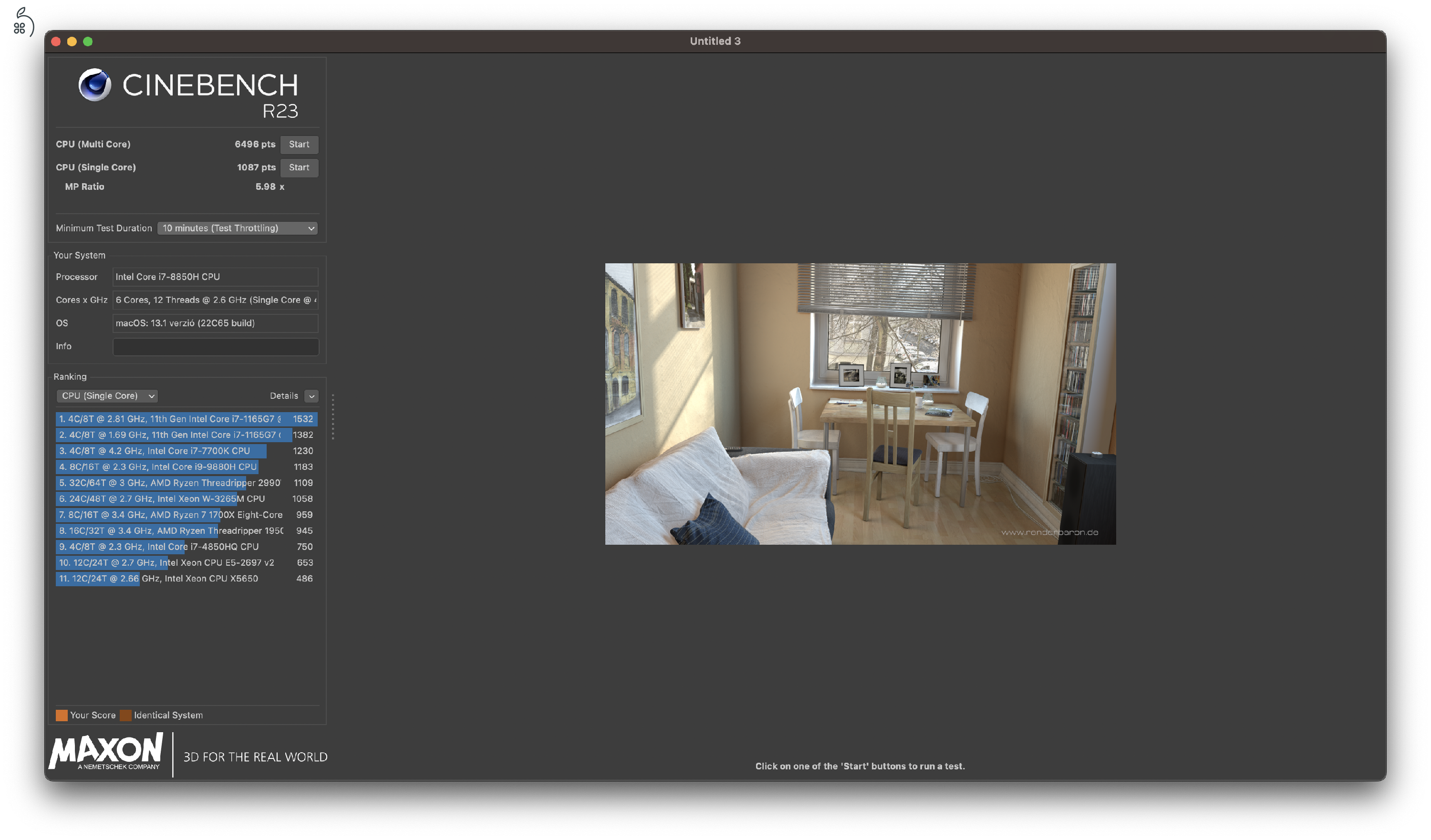Click the OS field showing macOS 13.1

(216, 323)
